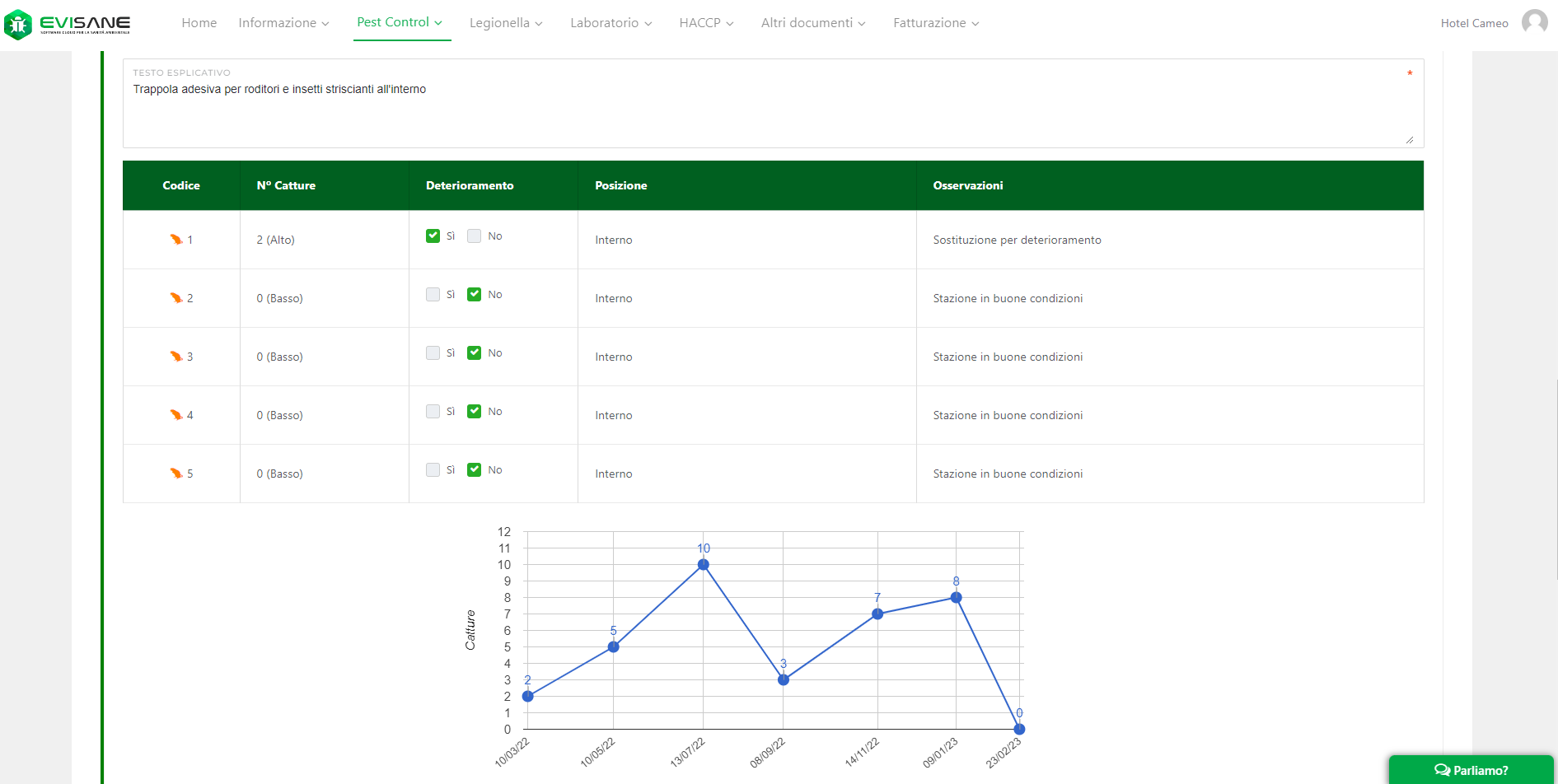Go to the Home menu item
The image size is (1558, 784).
click(x=199, y=23)
